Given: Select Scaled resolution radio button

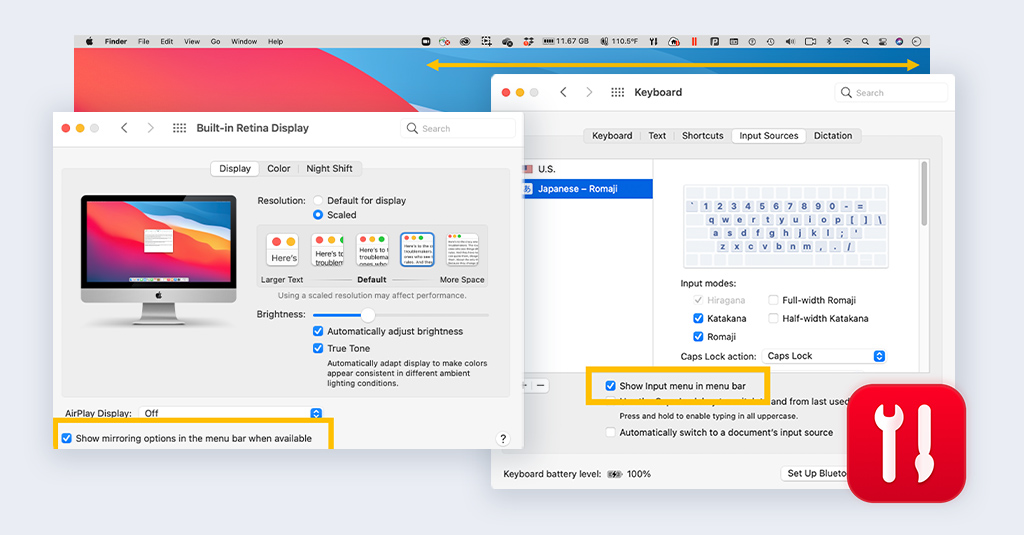Looking at the screenshot, I should pyautogui.click(x=318, y=215).
